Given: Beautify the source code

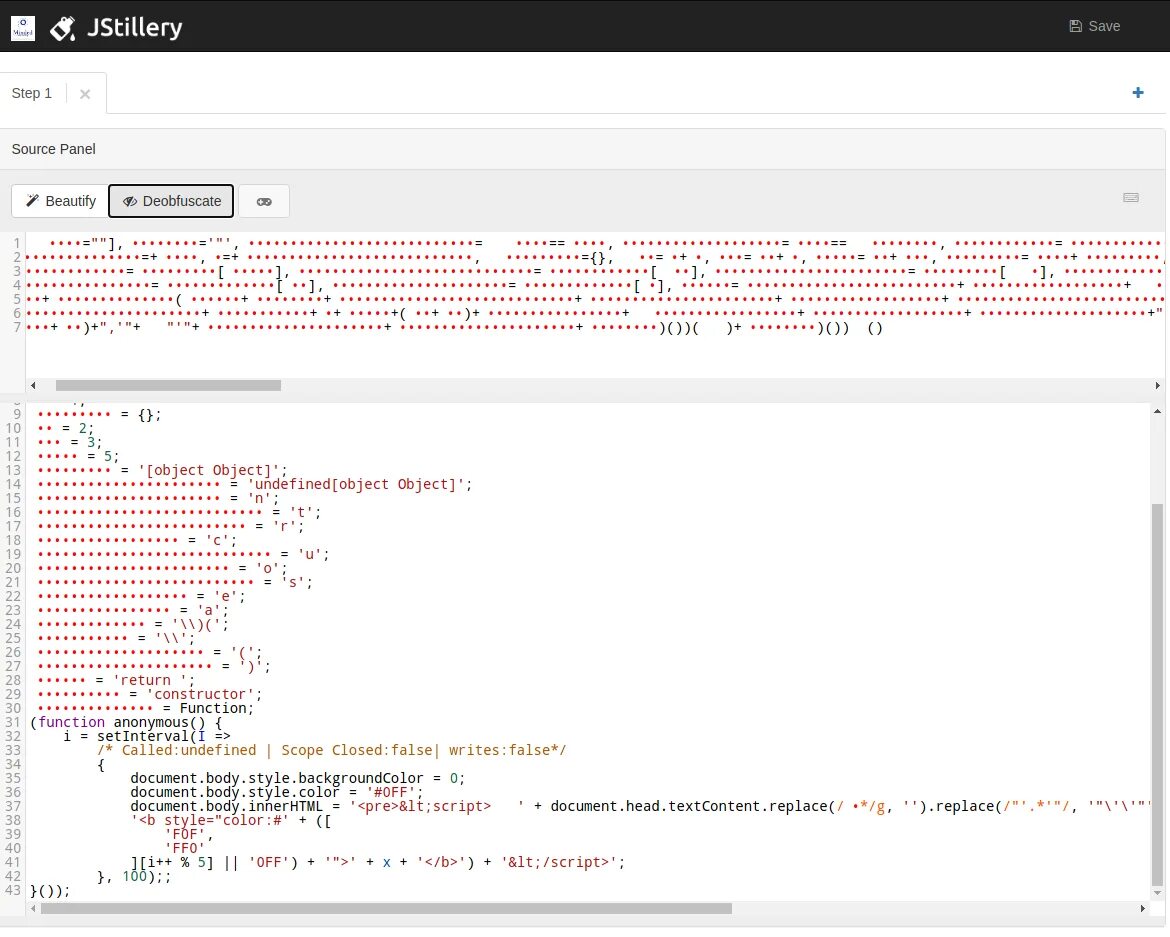Looking at the screenshot, I should click(x=60, y=201).
